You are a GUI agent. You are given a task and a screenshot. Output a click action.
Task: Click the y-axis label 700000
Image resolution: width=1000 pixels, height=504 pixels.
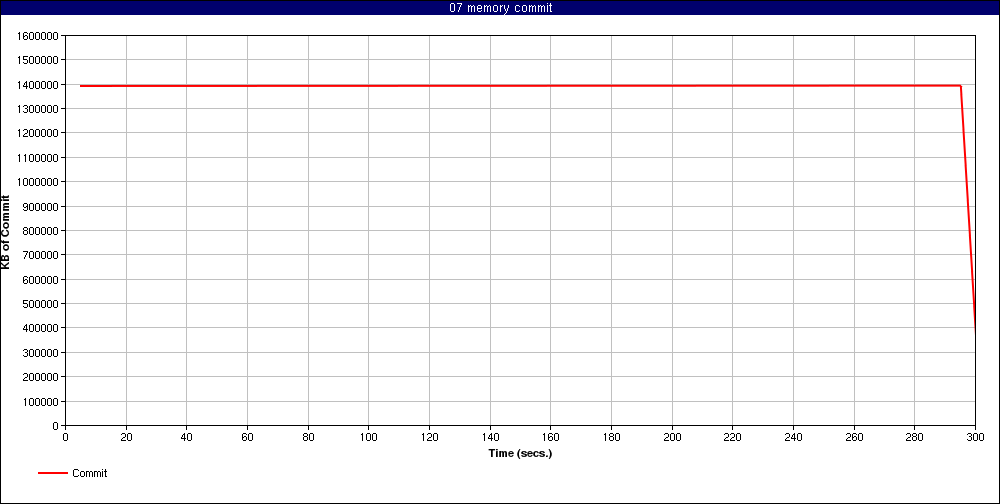tap(42, 255)
